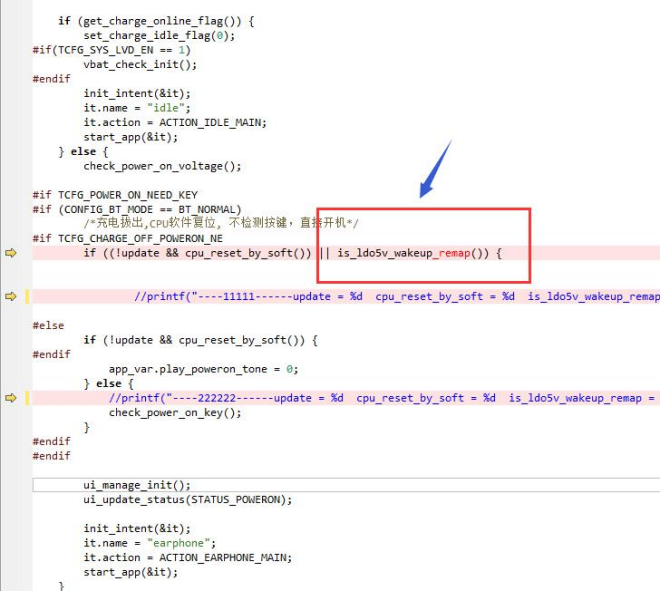The width and height of the screenshot is (660, 591).
Task: Click the bookmark arrow beside the ----11111---- printf comment
Action: click(x=11, y=296)
